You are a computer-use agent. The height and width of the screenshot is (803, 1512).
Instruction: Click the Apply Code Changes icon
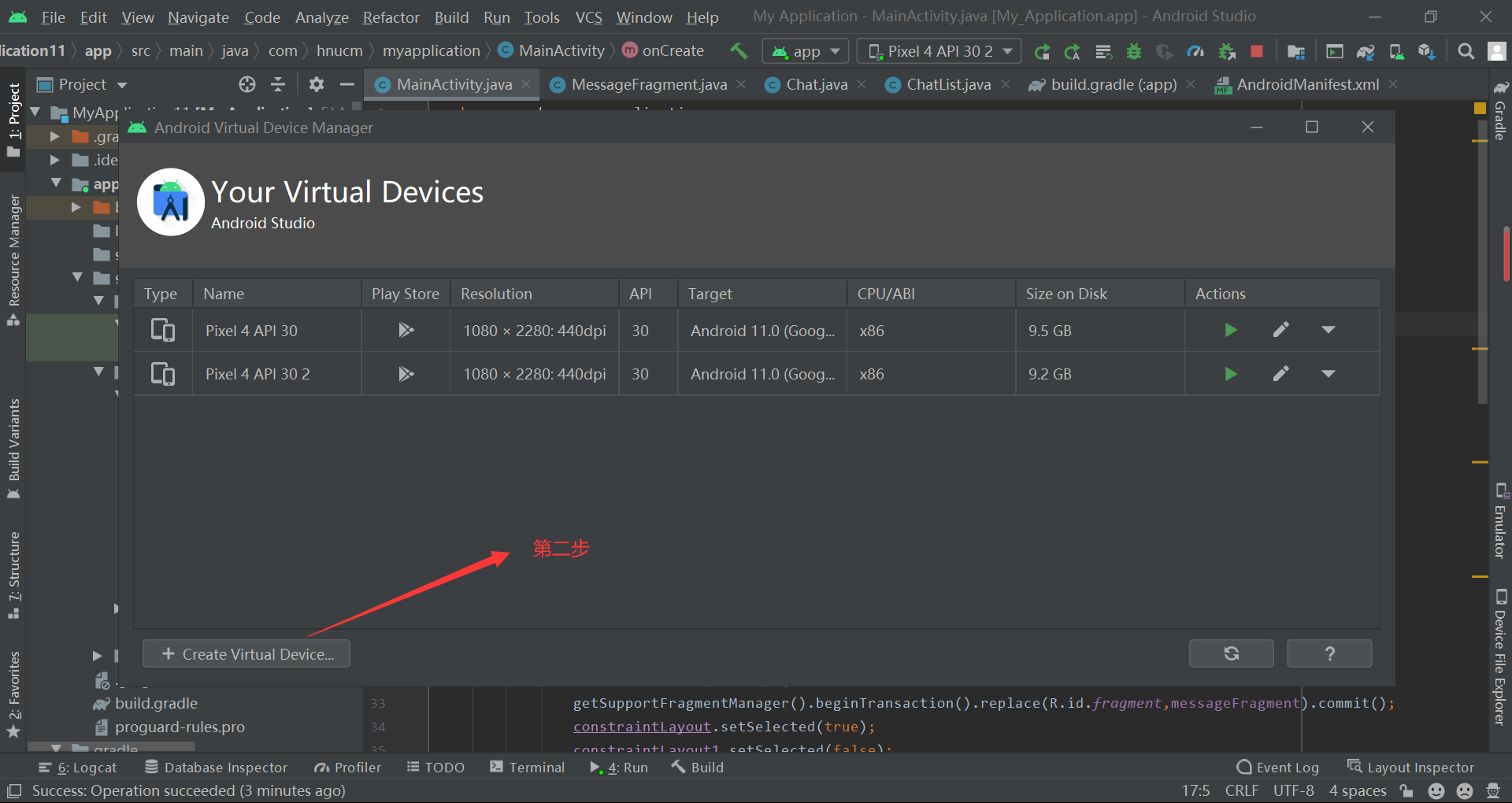[1103, 52]
